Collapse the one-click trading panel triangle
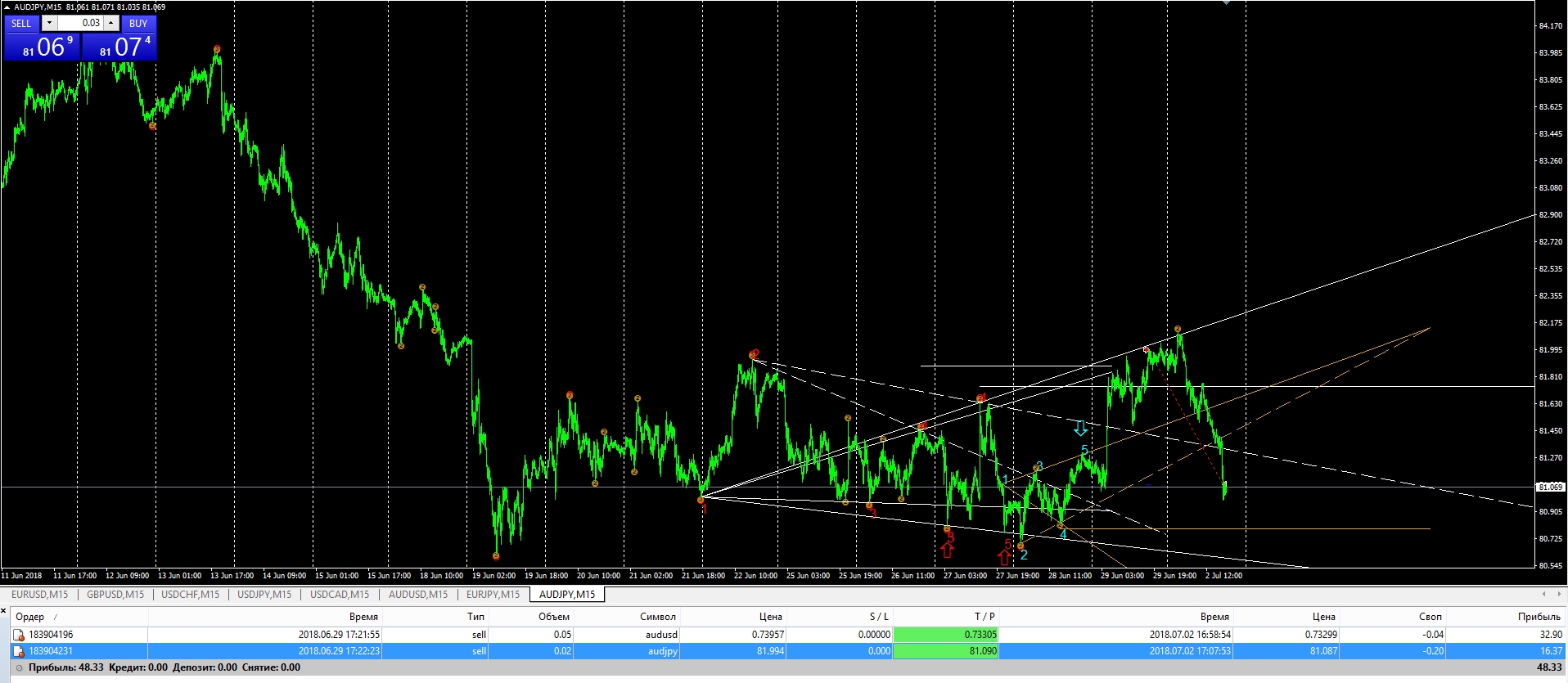This screenshot has width=1568, height=683. point(7,7)
